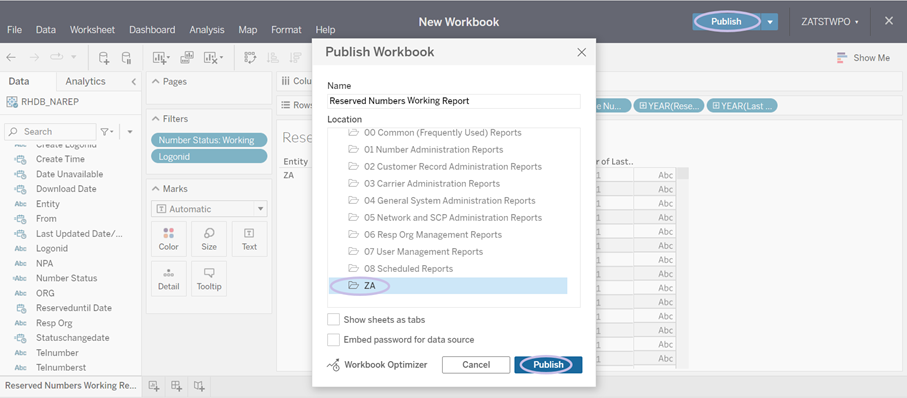Click Publish in the dialog
Image resolution: width=907 pixels, height=398 pixels.
click(548, 364)
